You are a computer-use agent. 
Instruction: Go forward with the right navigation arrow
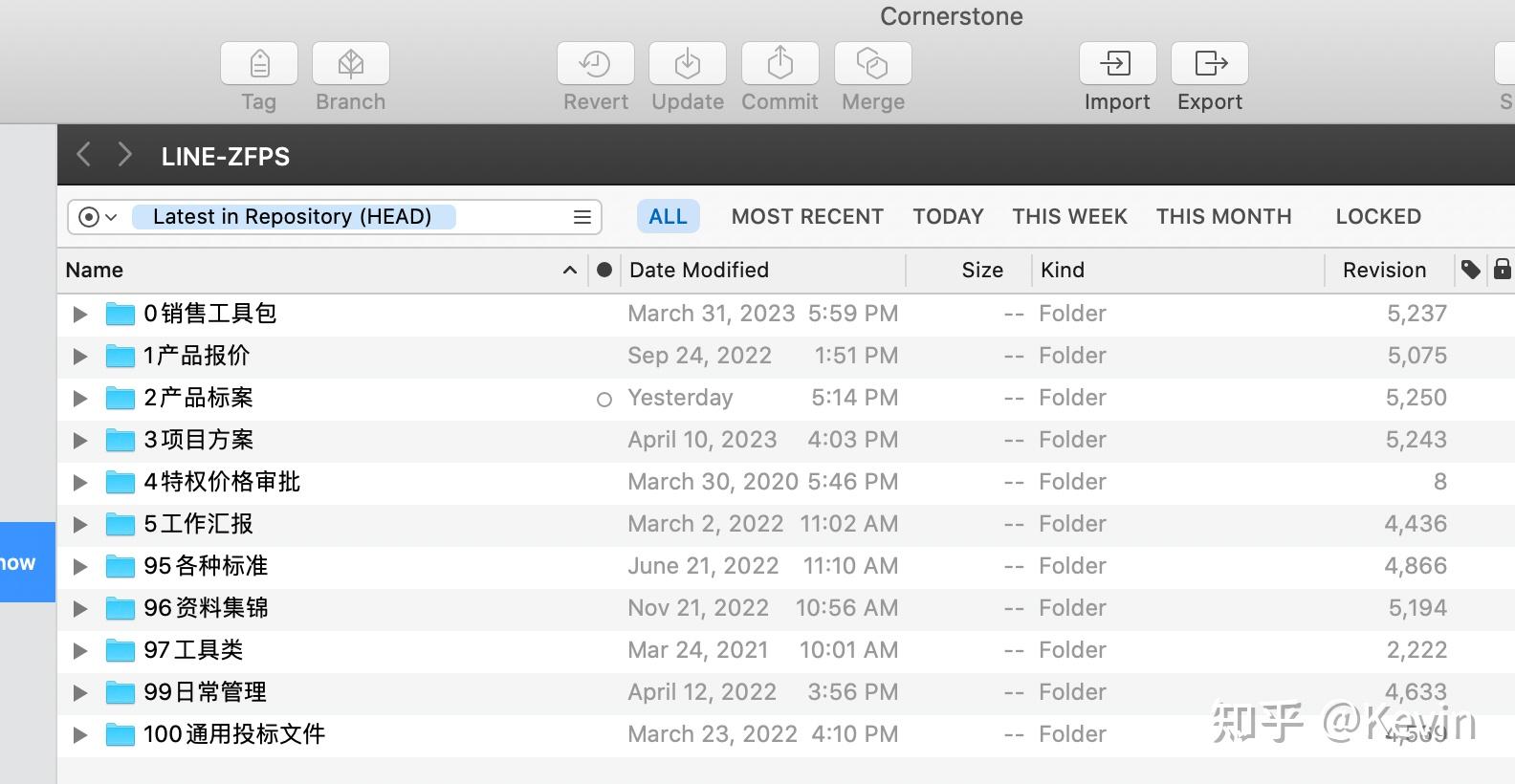[124, 155]
